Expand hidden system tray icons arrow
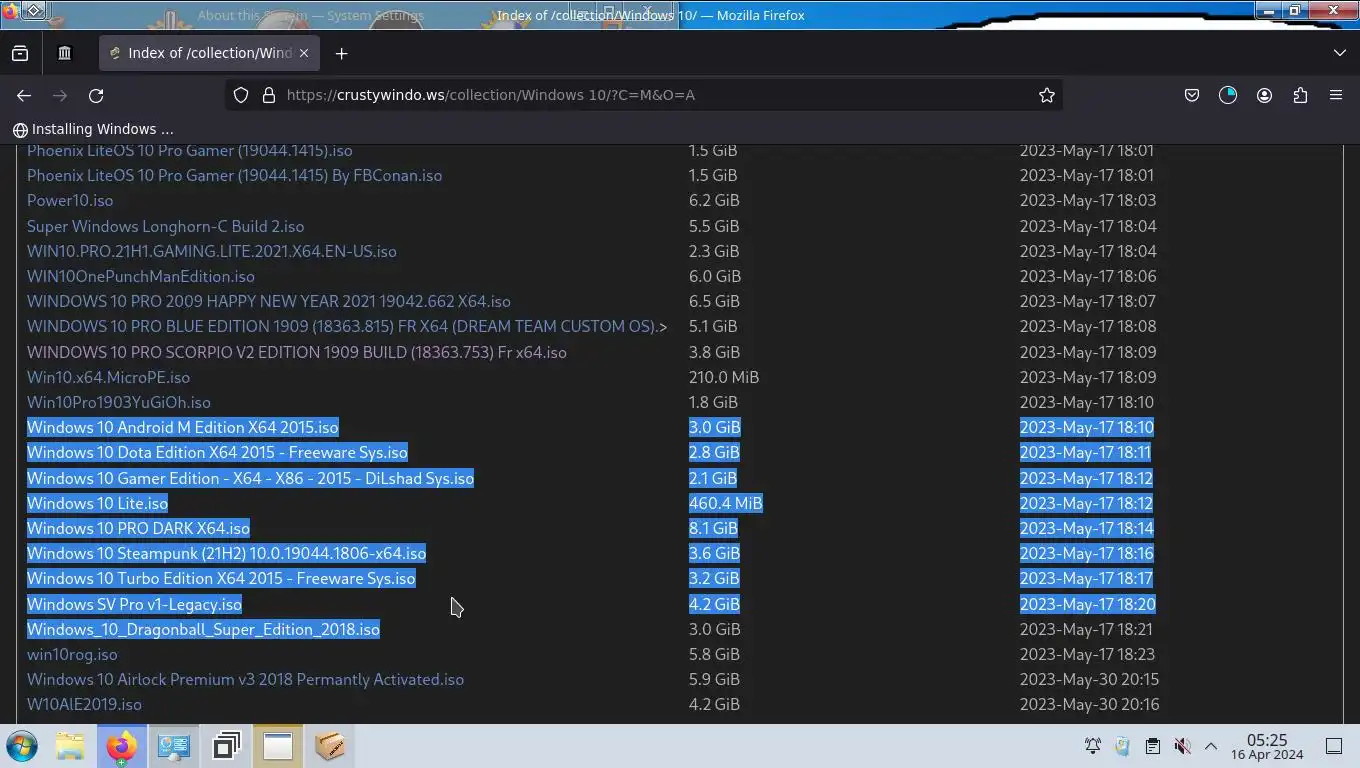 1211,746
